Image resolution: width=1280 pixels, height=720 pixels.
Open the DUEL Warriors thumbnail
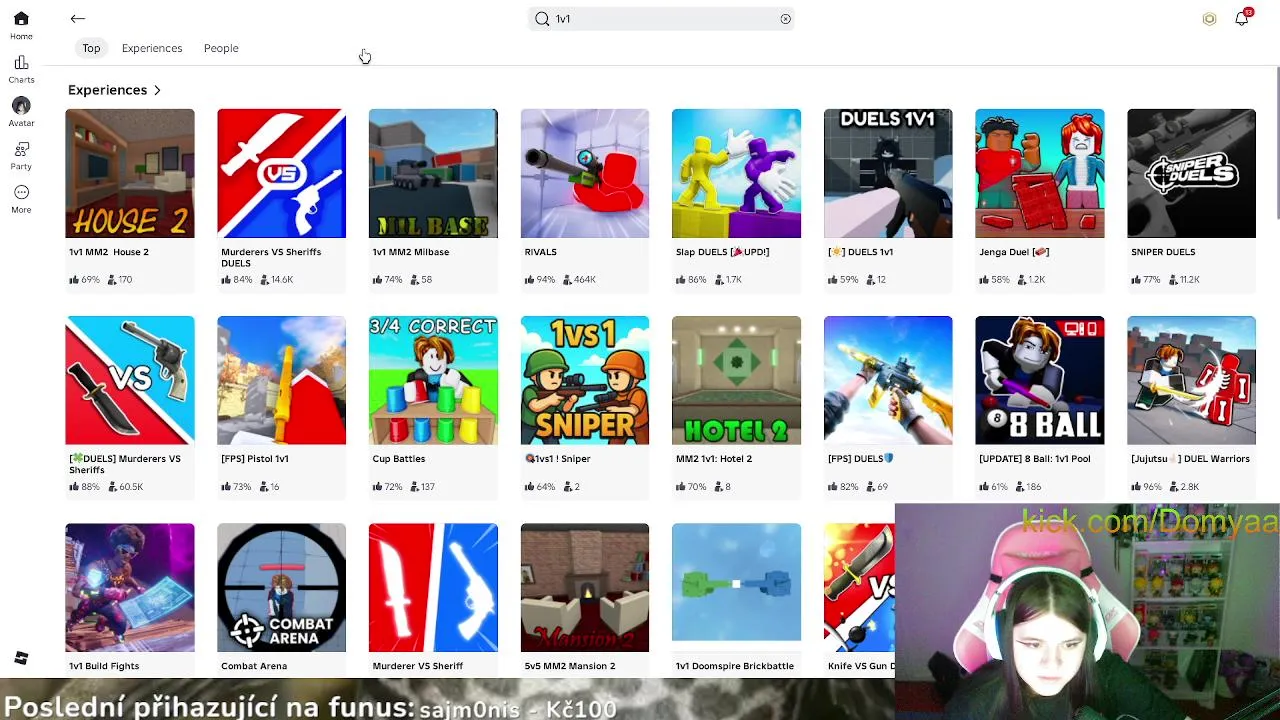pyautogui.click(x=1191, y=380)
